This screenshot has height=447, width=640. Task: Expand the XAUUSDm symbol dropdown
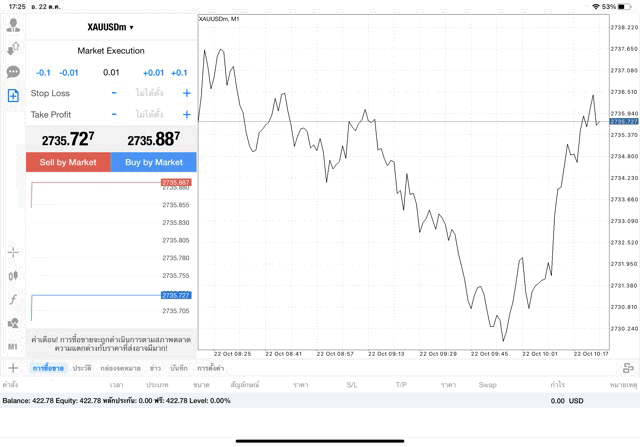(111, 27)
